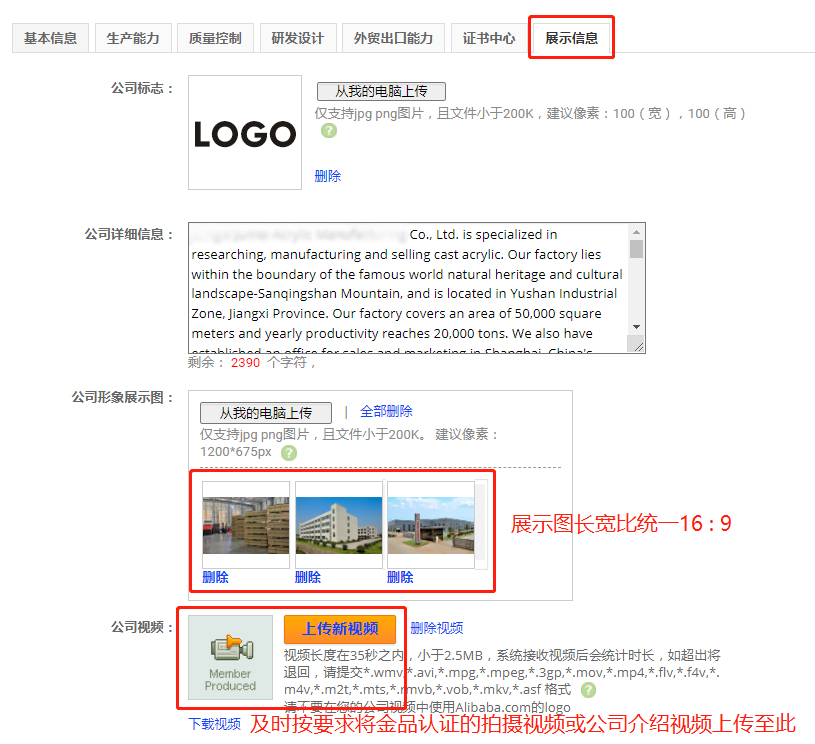Click the 删除视频 link
This screenshot has width=815, height=744.
tap(437, 628)
